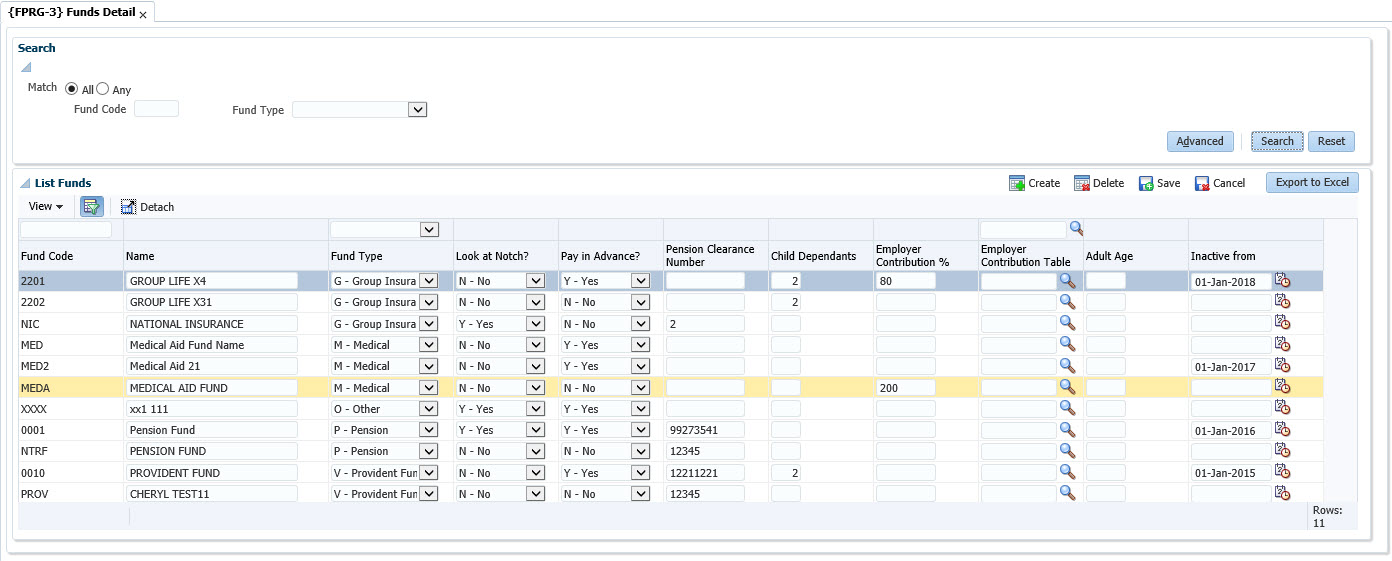Open the View menu
Viewport: 1392px width, 561px height.
coord(45,207)
